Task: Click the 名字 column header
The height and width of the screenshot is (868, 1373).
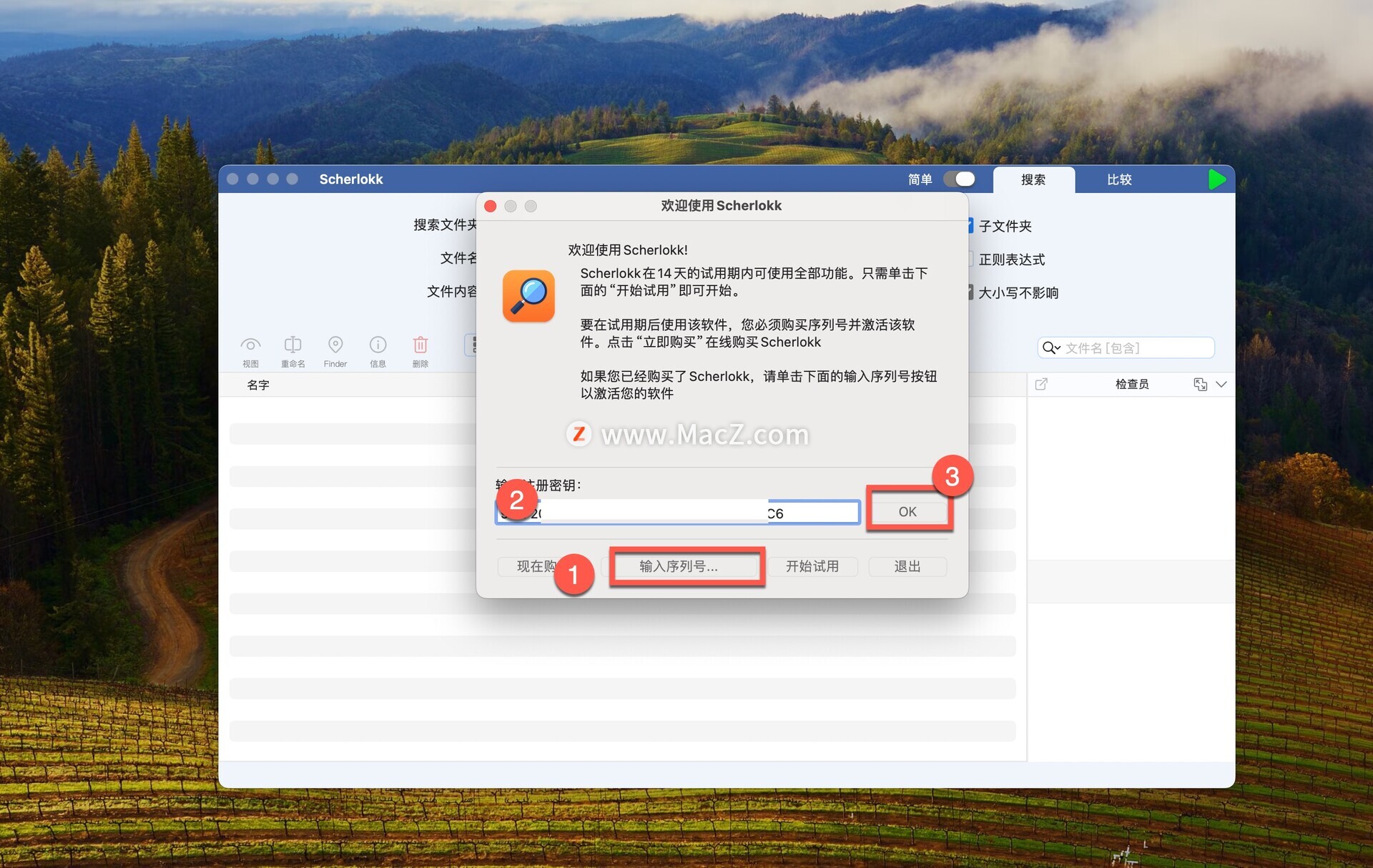Action: tap(258, 385)
